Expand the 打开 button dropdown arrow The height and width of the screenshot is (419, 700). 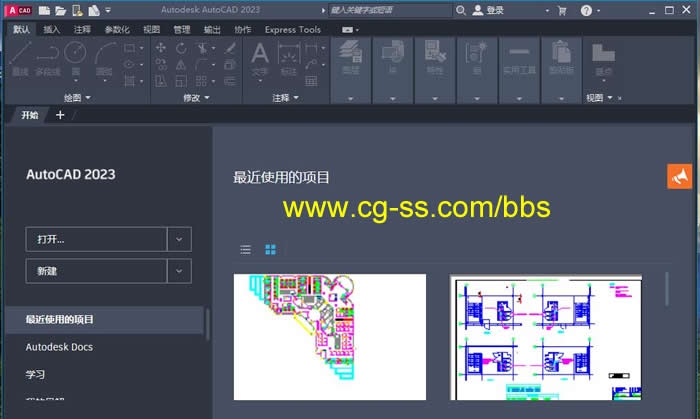point(179,239)
